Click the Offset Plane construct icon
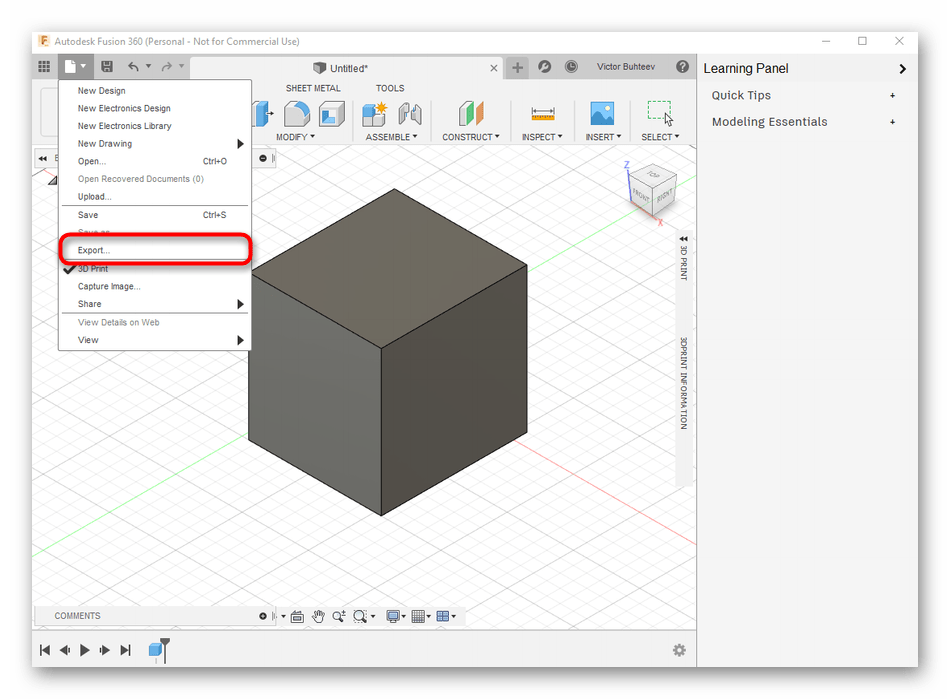The height and width of the screenshot is (699, 950). click(x=470, y=114)
